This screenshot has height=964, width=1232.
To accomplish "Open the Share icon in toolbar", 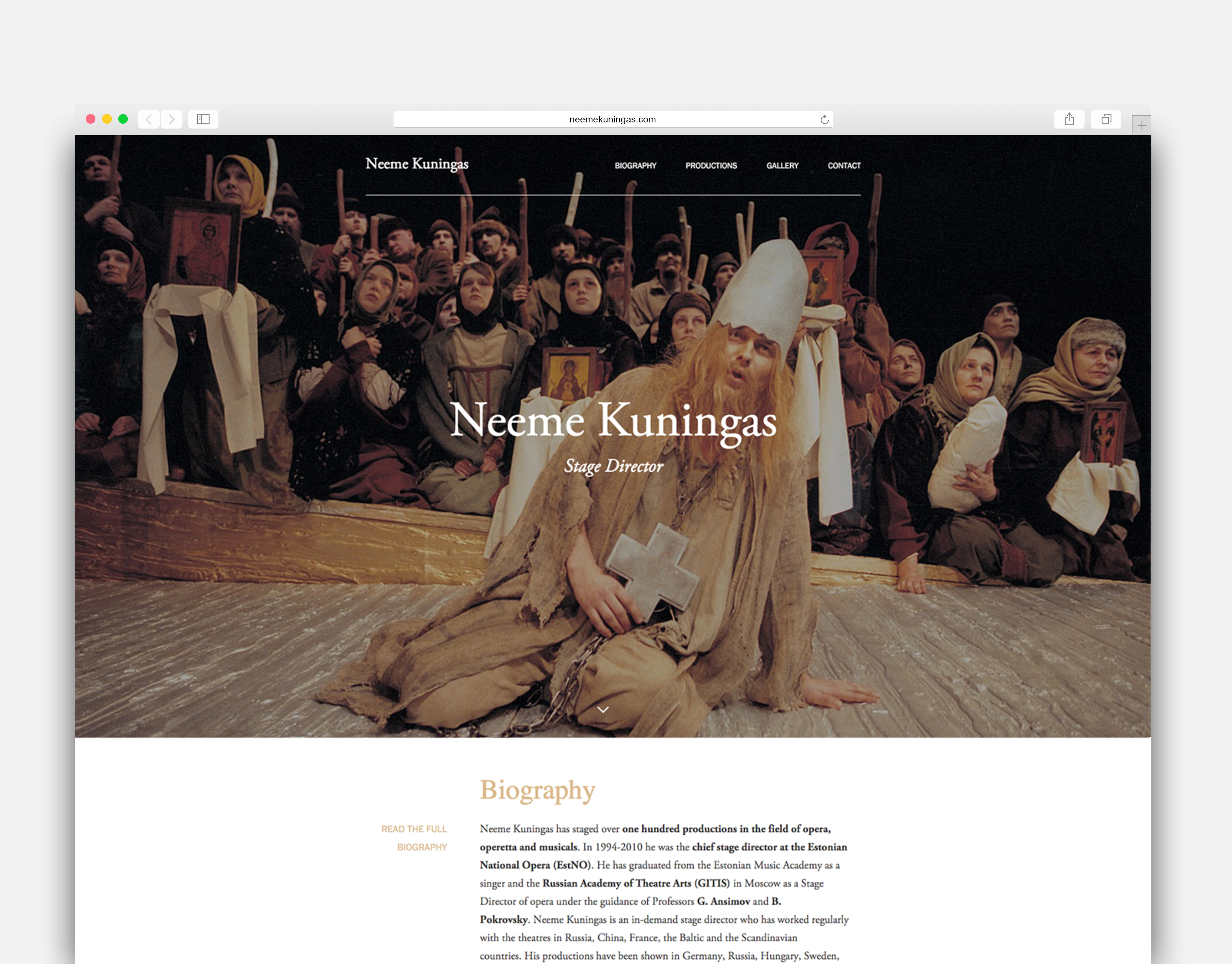I will (x=1068, y=119).
